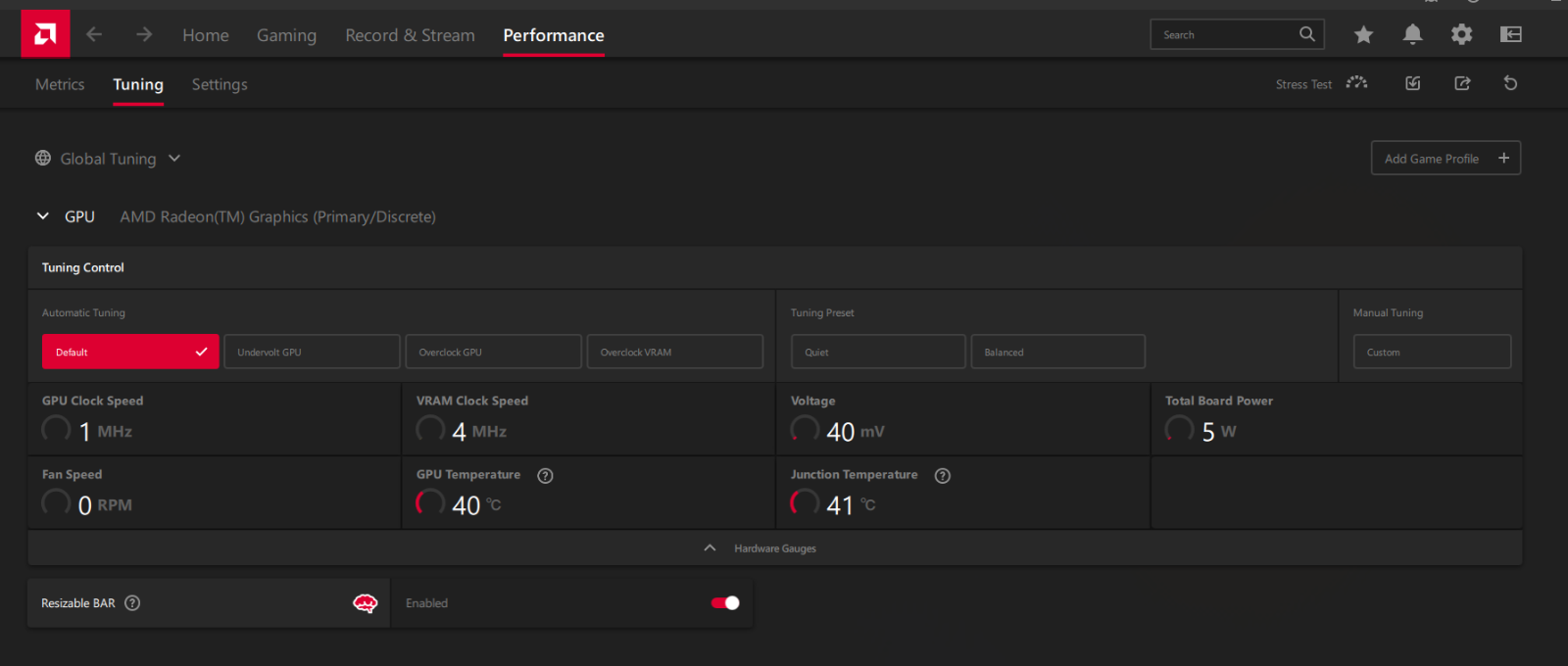
Task: Click the red brain icon beside Resizable BAR
Action: [x=365, y=603]
